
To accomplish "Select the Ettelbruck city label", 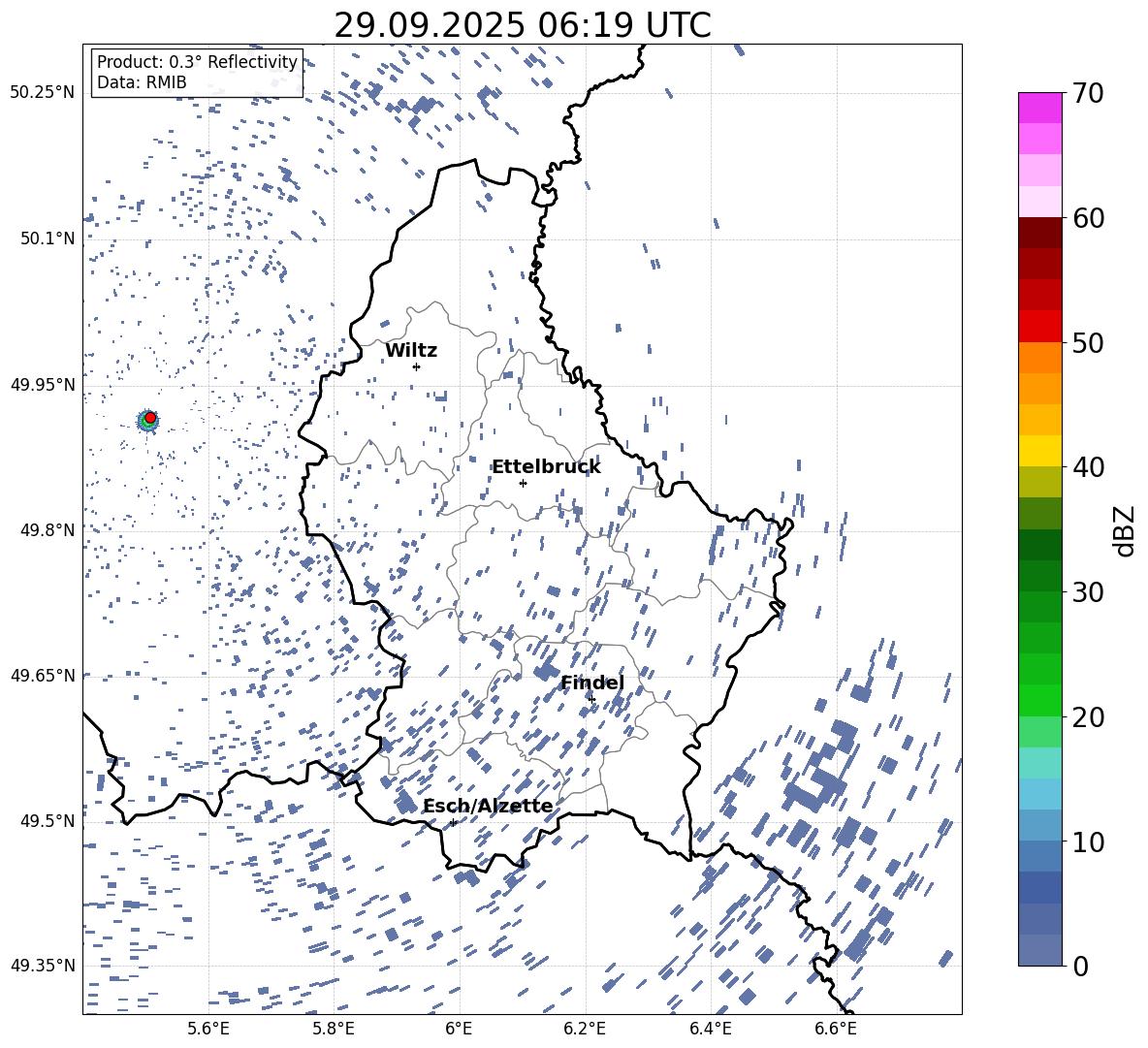I will click(x=546, y=467).
